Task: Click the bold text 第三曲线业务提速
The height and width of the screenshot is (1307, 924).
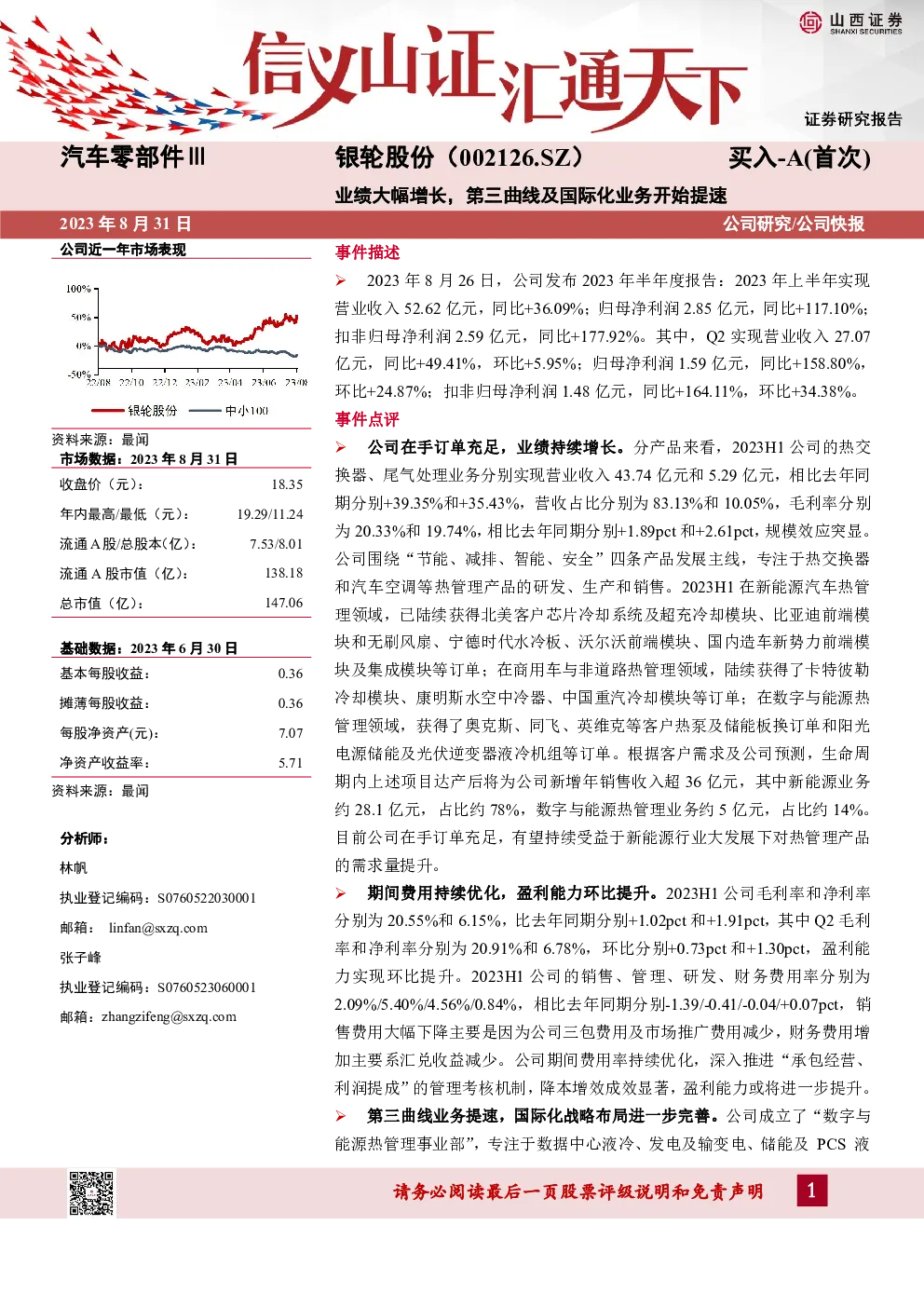Action: click(432, 1115)
